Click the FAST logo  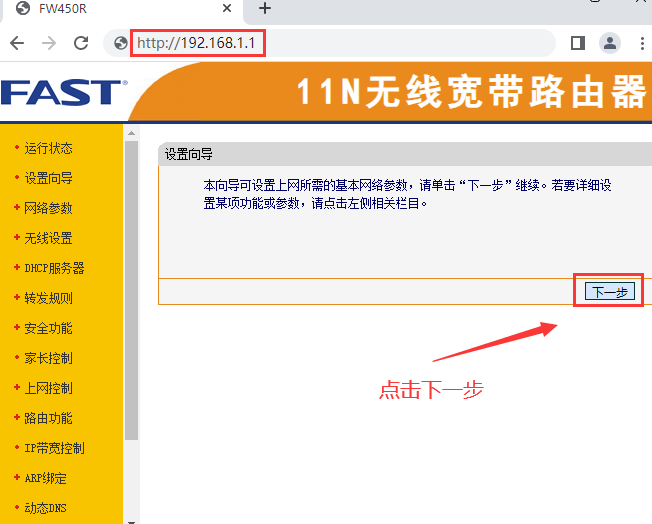click(64, 92)
